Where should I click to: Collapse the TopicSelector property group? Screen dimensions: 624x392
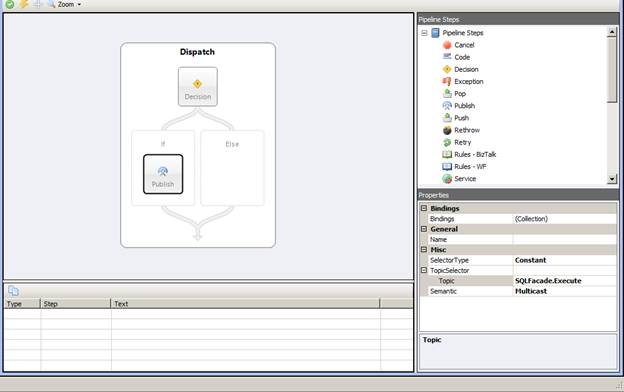point(424,270)
